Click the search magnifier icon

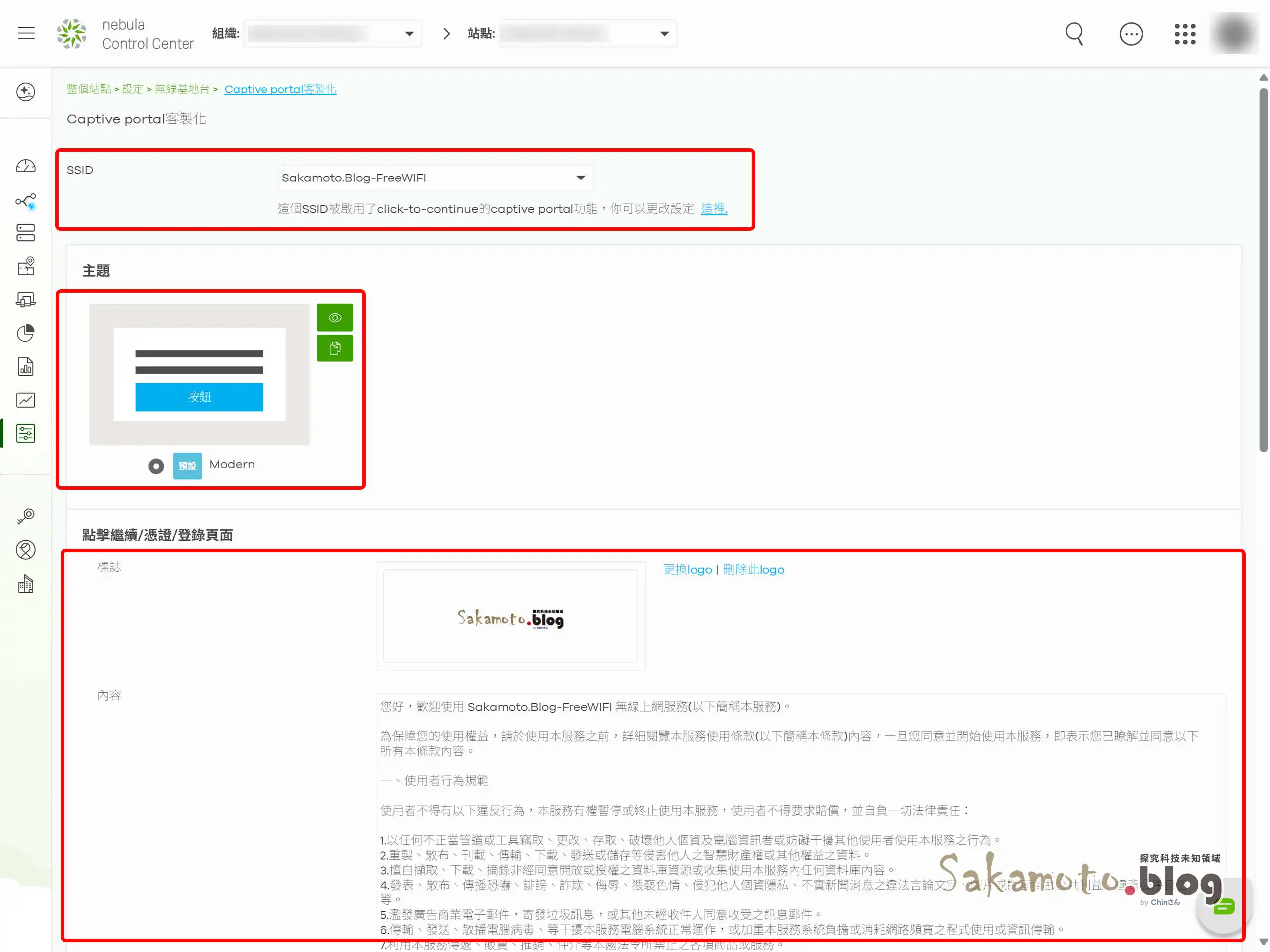1074,34
